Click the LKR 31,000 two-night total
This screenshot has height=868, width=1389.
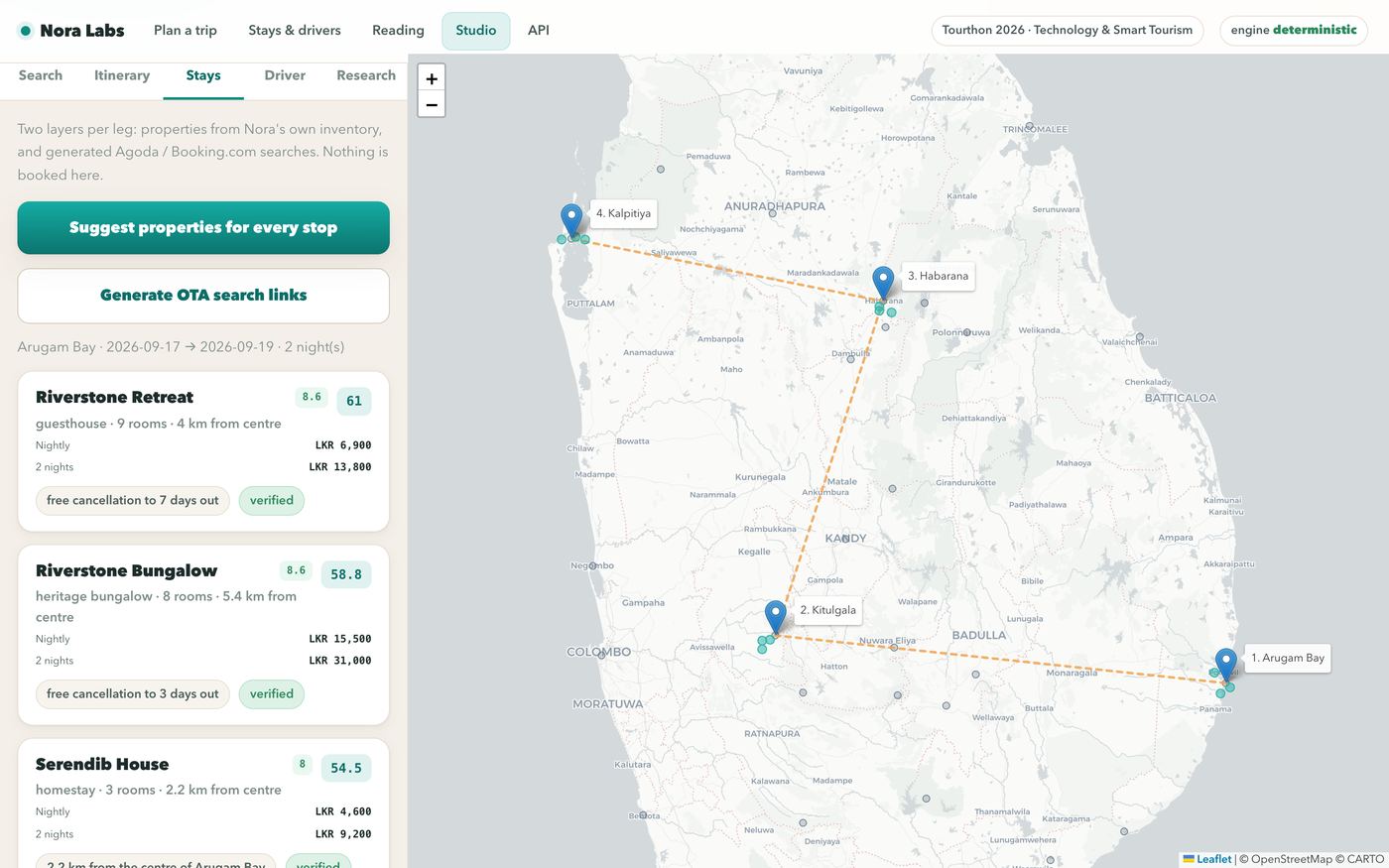(x=340, y=661)
